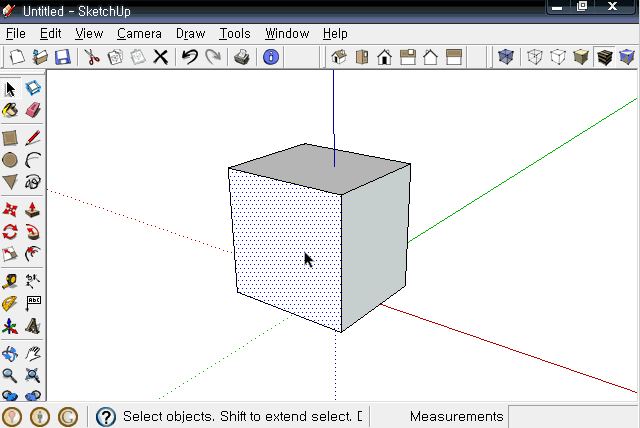Activate the Rotate tool
640x428 pixels.
10,232
